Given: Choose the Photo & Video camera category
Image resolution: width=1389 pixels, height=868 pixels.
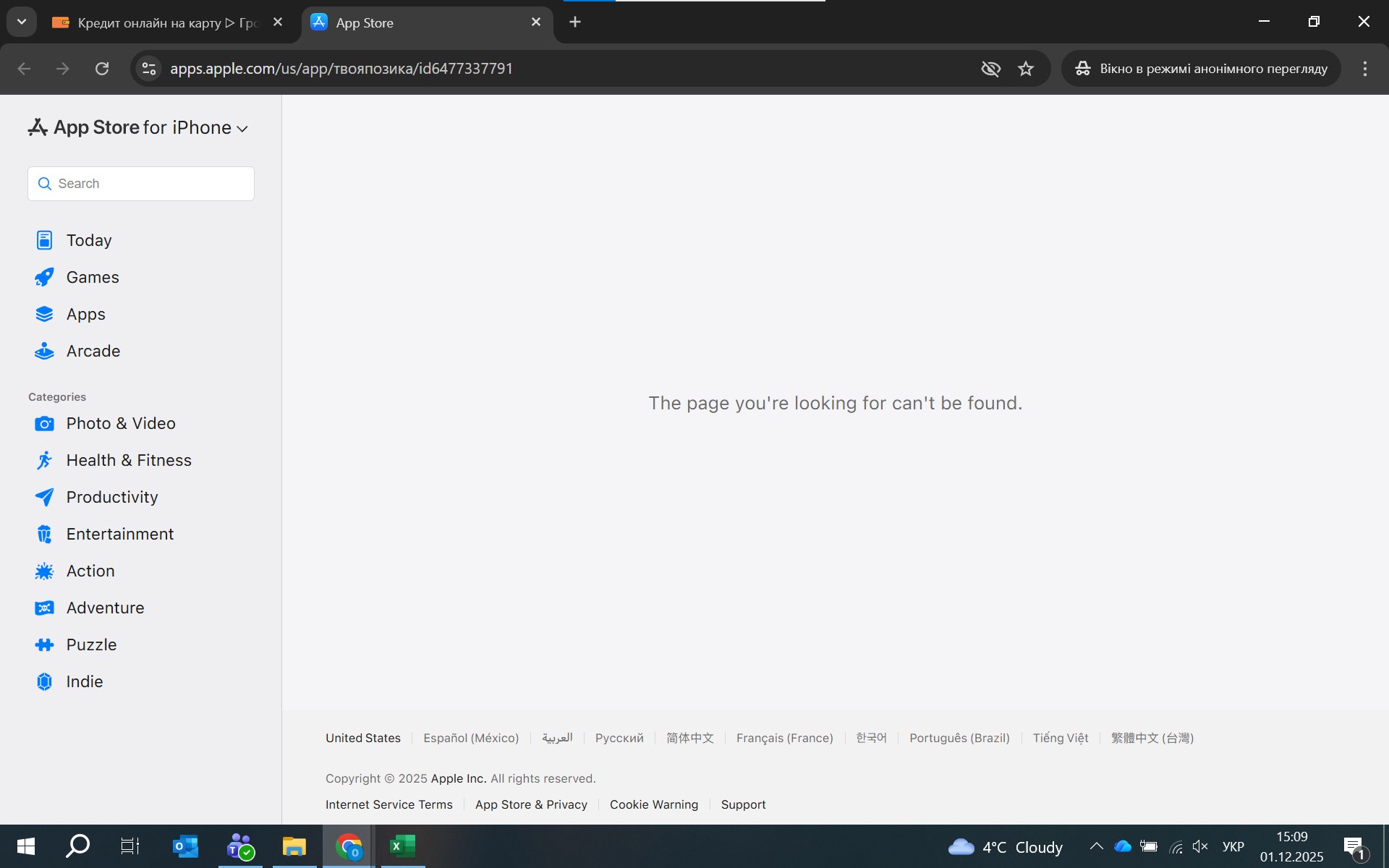Looking at the screenshot, I should (44, 423).
